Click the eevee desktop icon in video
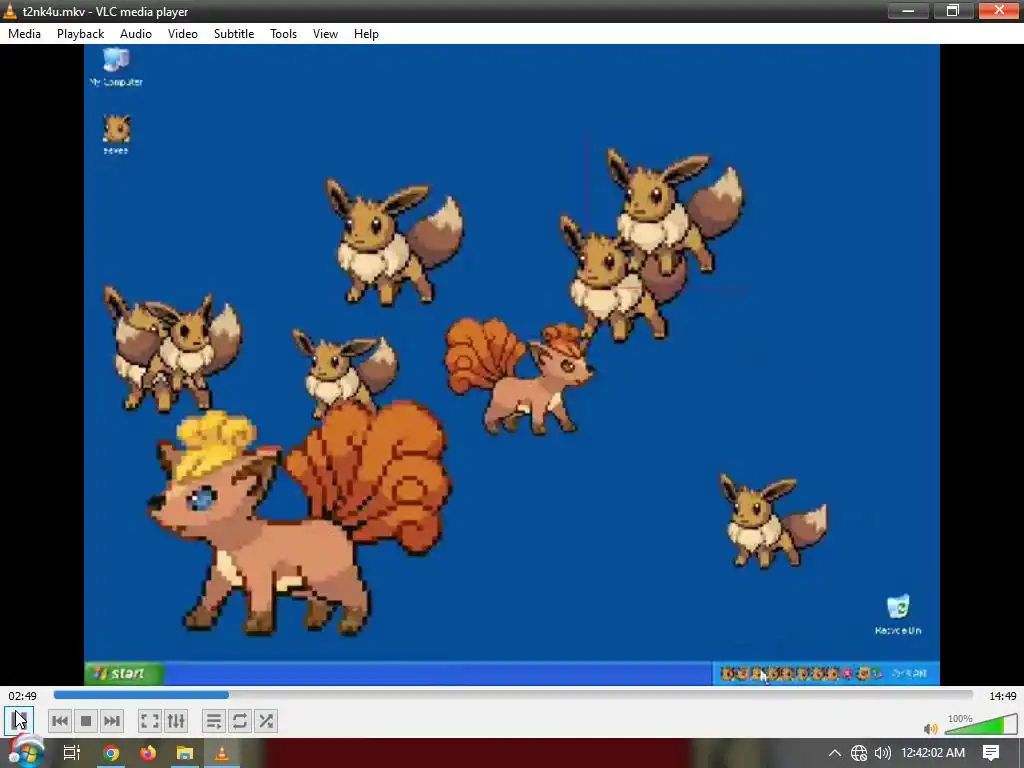 point(116,135)
